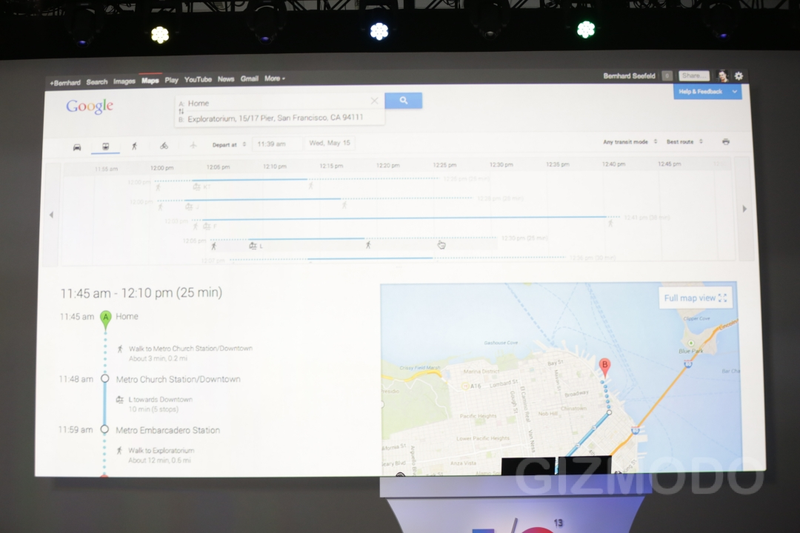Open the profile photo avatar
Screen dimensions: 800x533
(x=722, y=76)
